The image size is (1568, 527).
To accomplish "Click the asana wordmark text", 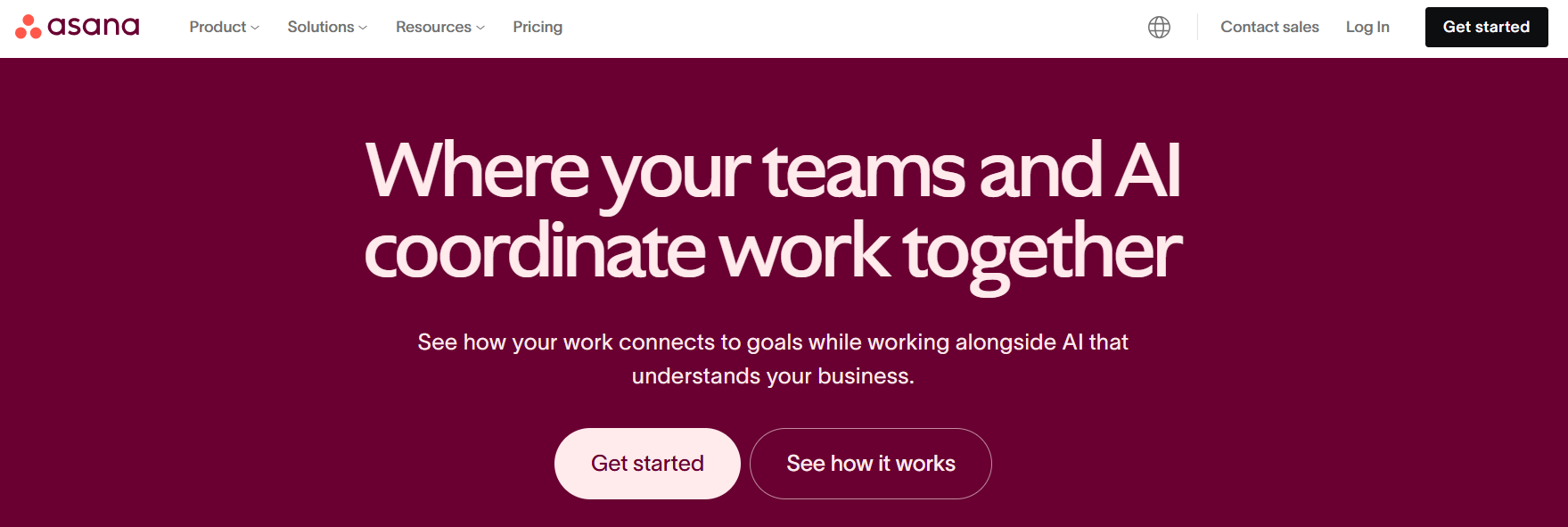I will coord(94,27).
